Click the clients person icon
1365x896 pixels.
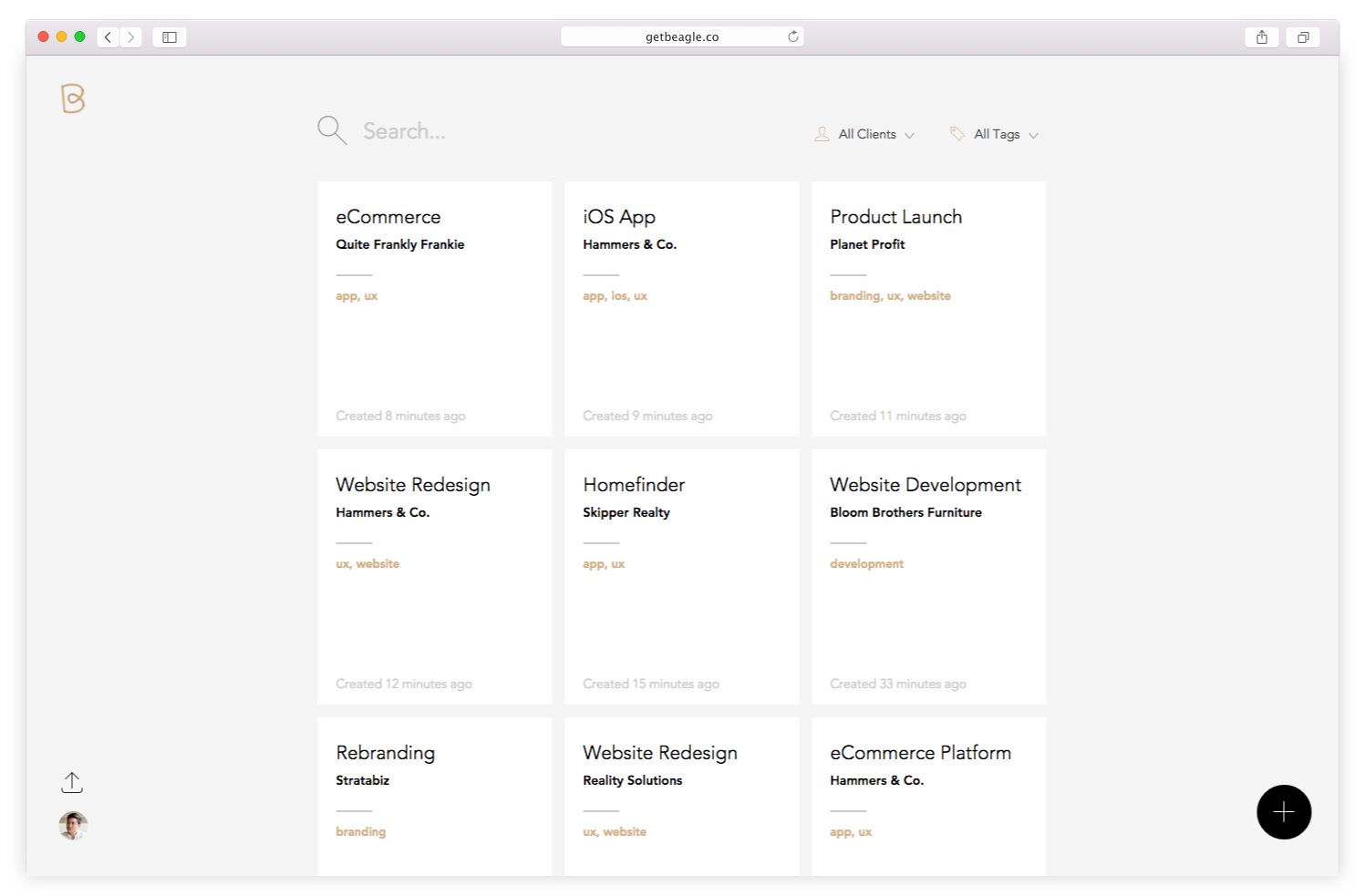[822, 134]
